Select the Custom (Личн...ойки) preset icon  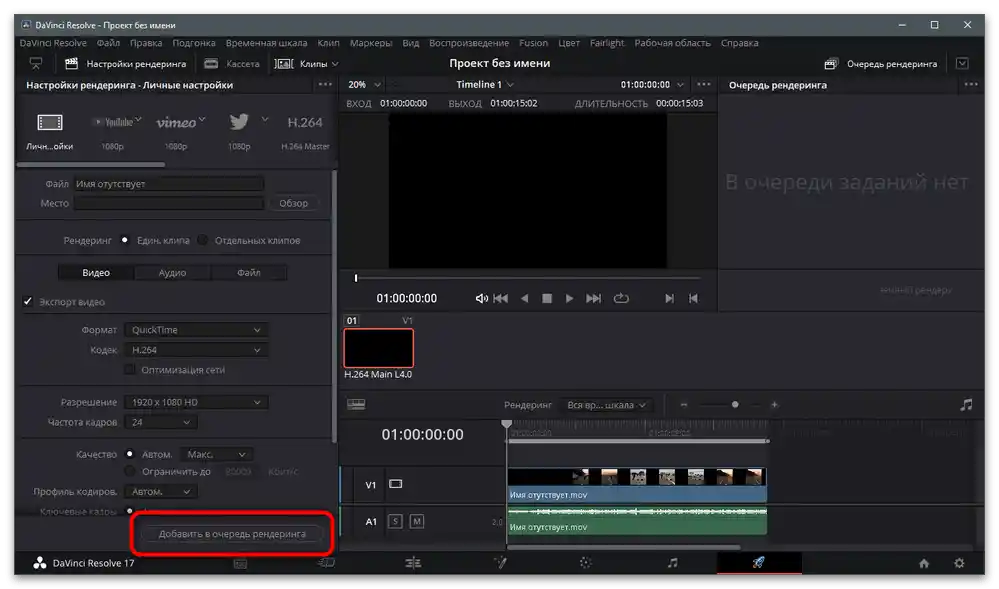coord(50,122)
